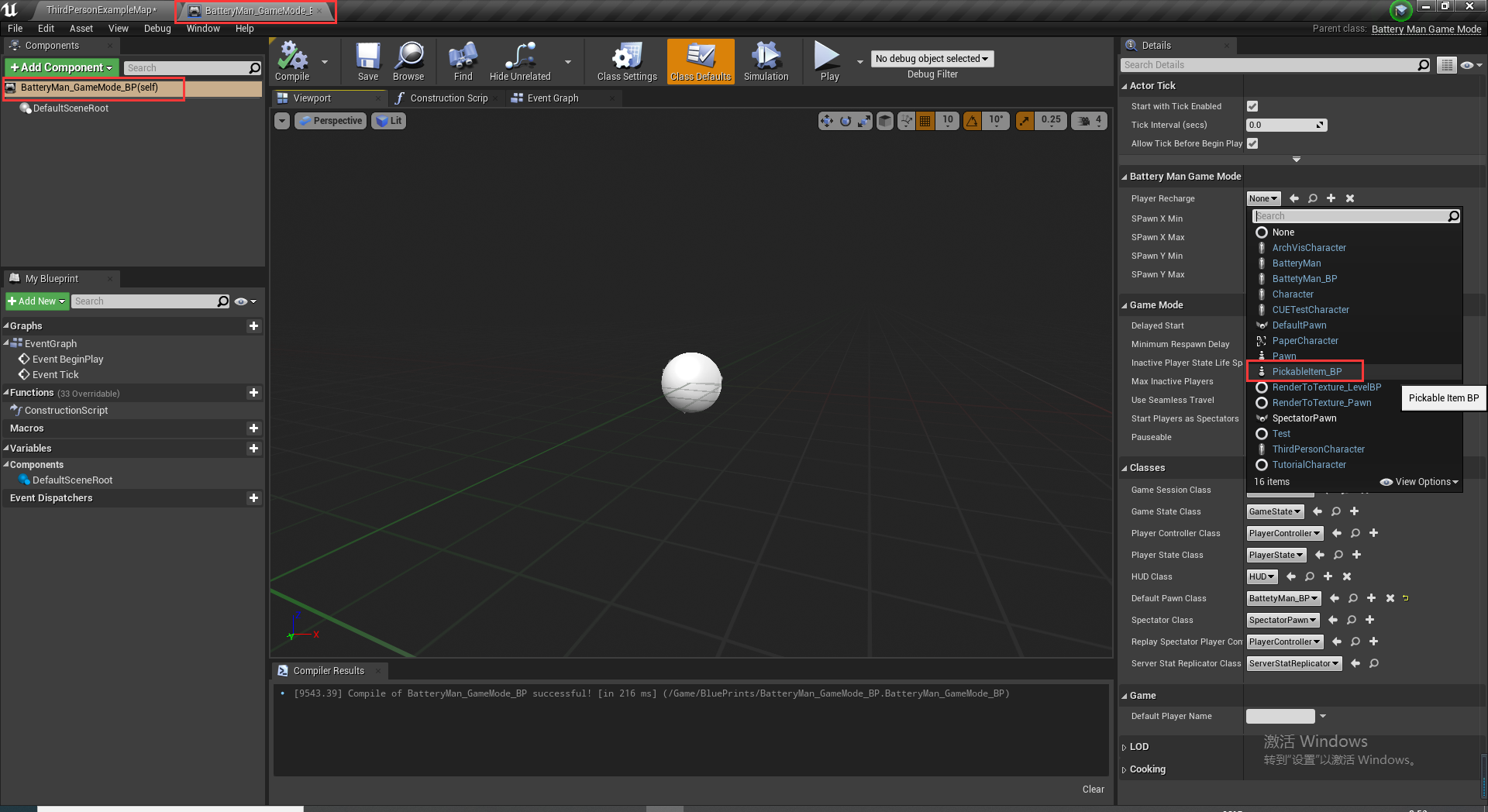
Task: Click the Class Defaults toolbar button
Action: [701, 61]
